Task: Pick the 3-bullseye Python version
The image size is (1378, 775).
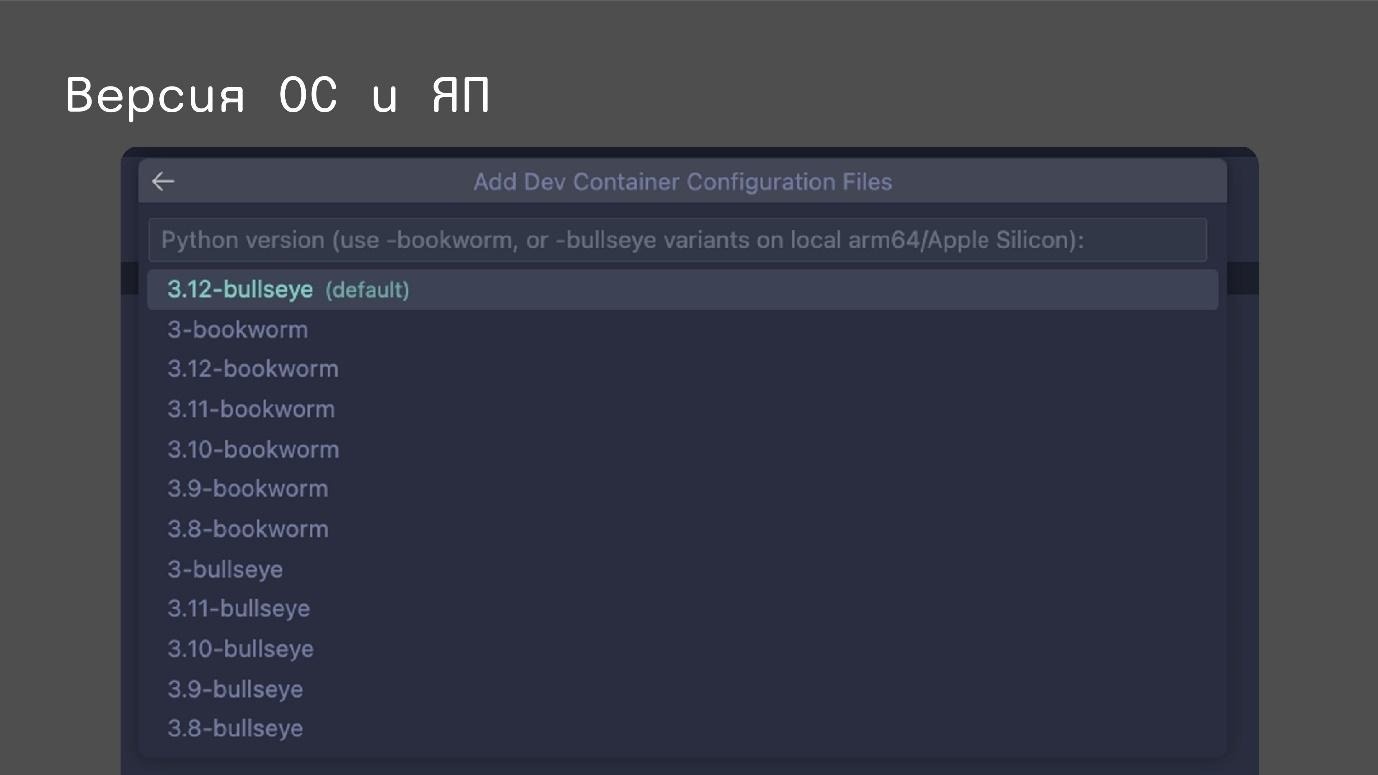Action: coord(224,568)
